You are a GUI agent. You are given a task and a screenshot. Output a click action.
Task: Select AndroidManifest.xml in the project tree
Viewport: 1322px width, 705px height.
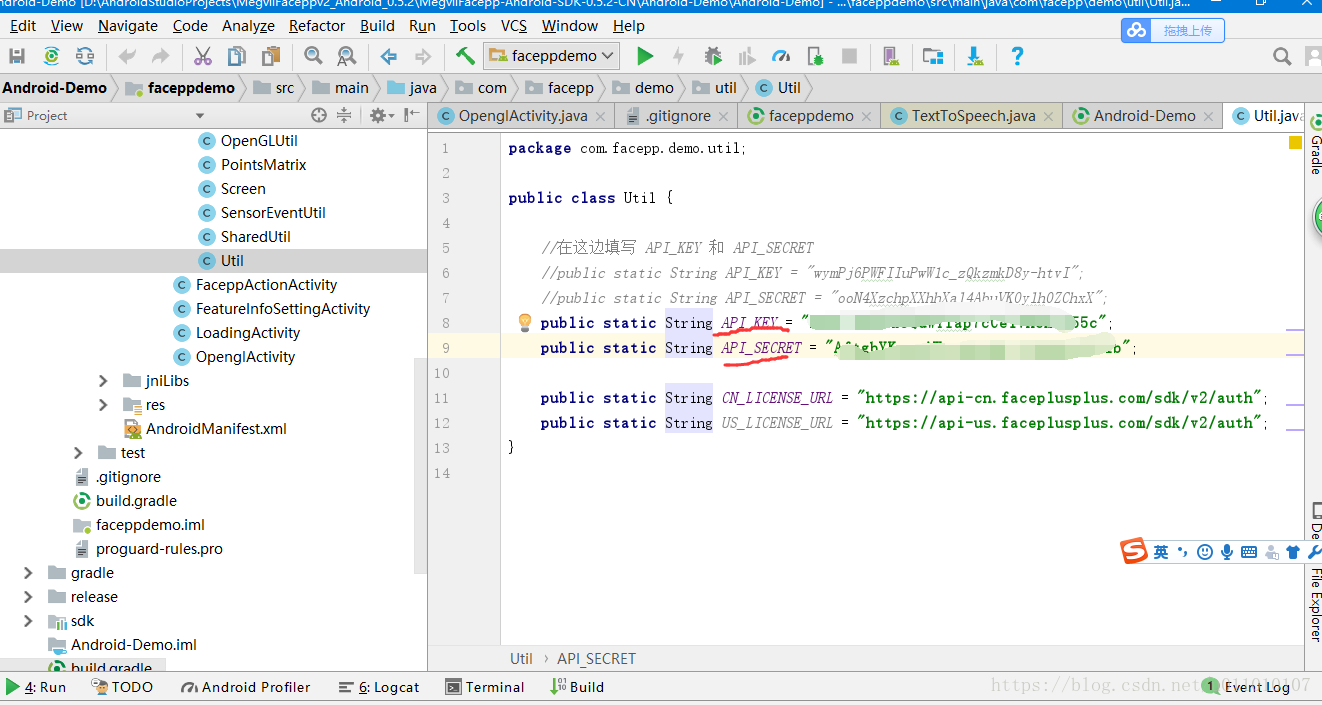coord(216,429)
